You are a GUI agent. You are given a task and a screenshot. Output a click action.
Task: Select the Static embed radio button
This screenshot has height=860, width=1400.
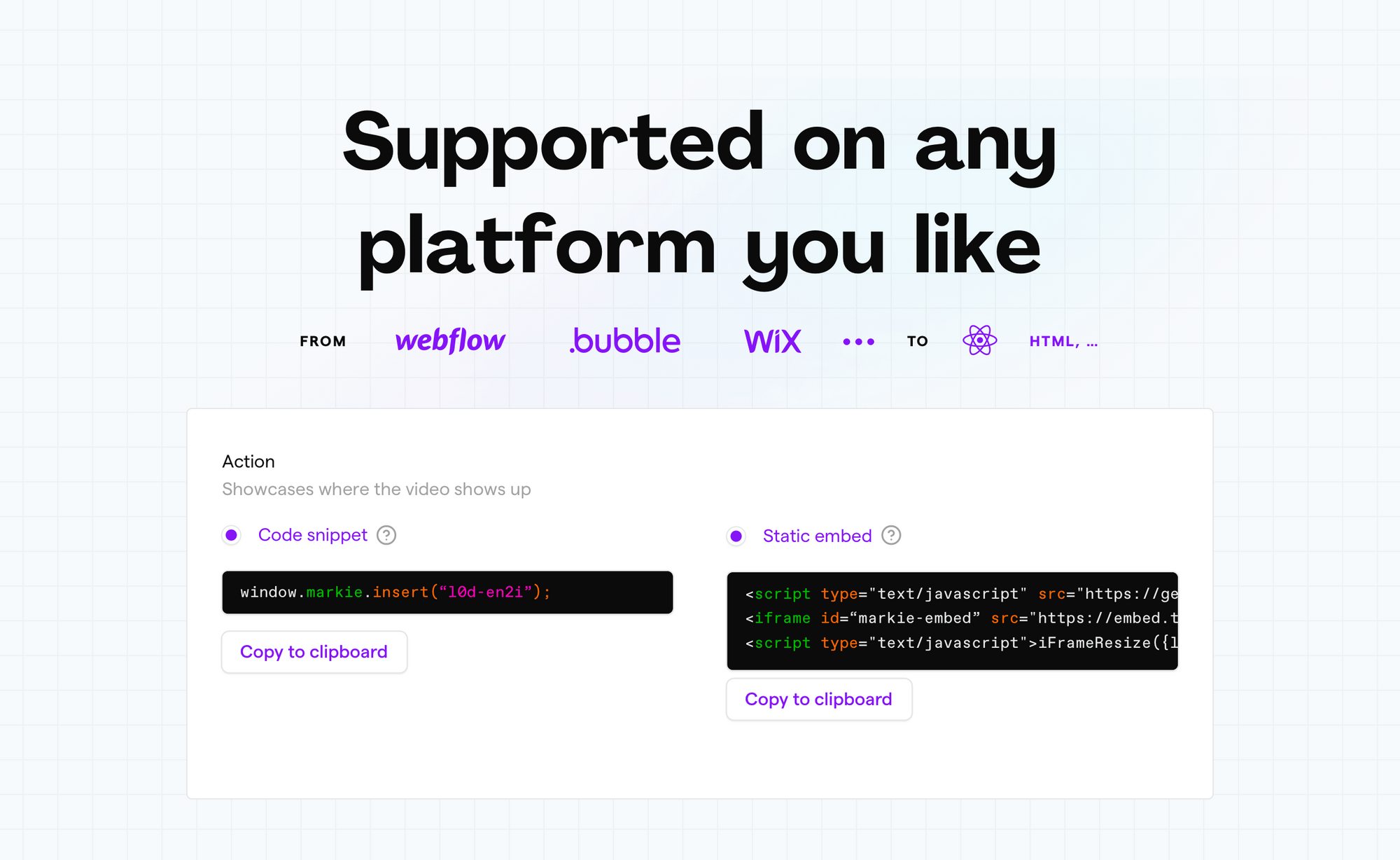pos(736,536)
